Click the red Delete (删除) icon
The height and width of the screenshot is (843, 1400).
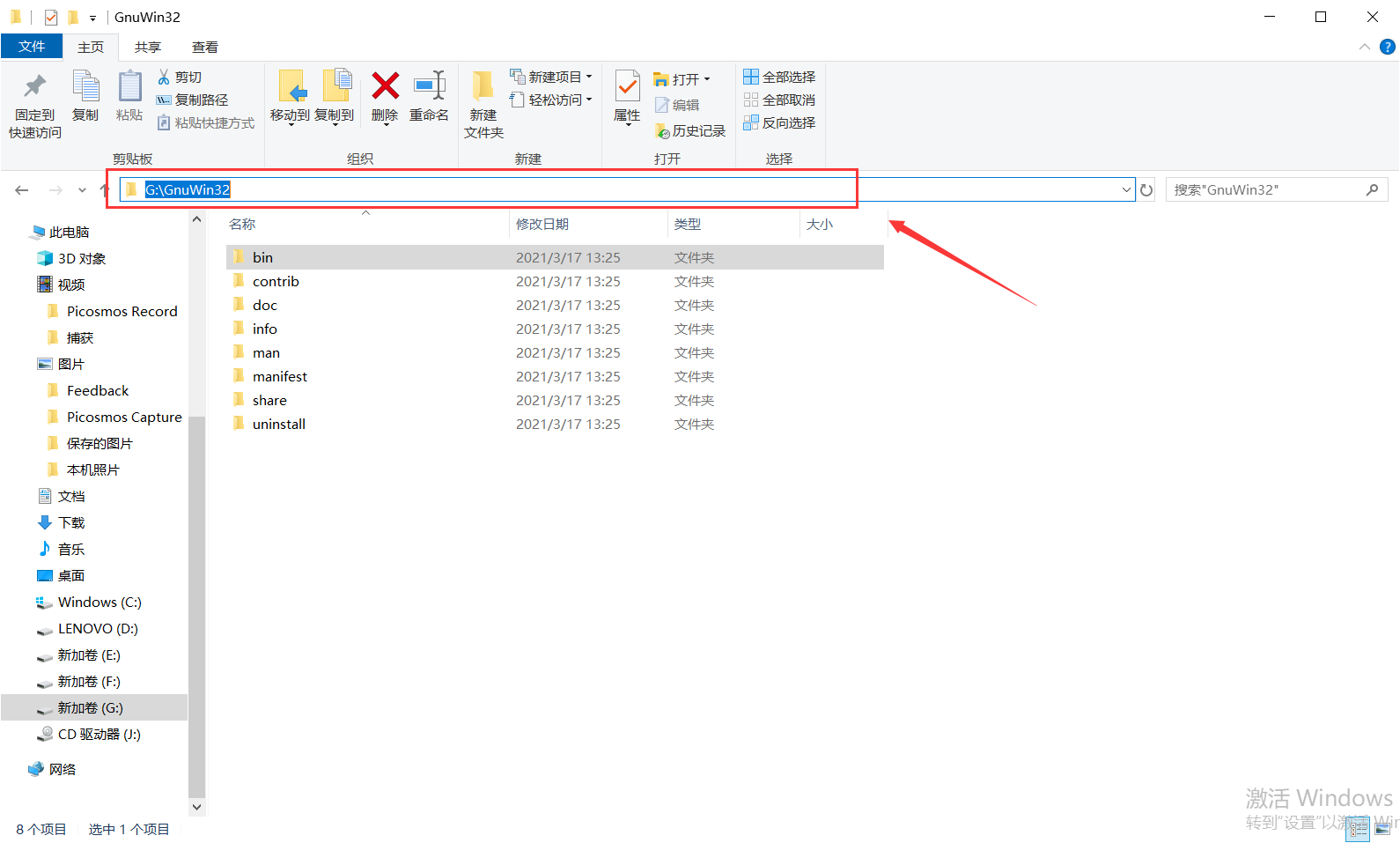385,86
